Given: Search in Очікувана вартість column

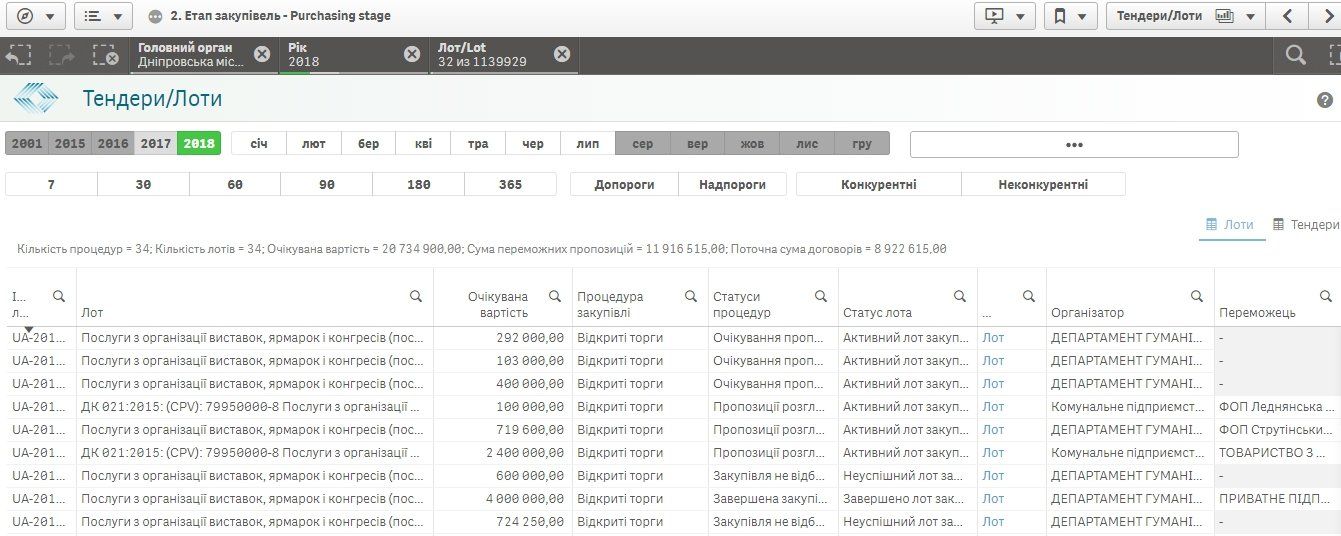Looking at the screenshot, I should point(555,296).
